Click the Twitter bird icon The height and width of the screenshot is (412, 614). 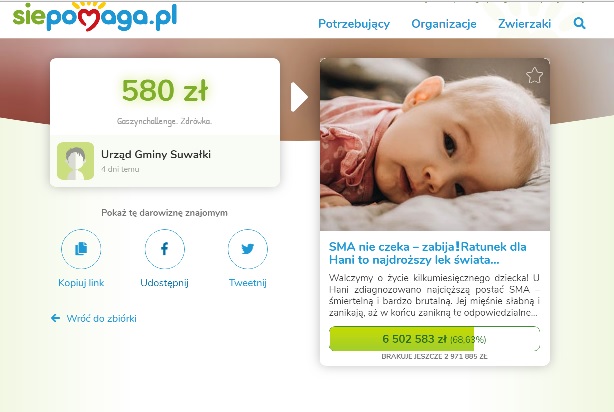247,249
